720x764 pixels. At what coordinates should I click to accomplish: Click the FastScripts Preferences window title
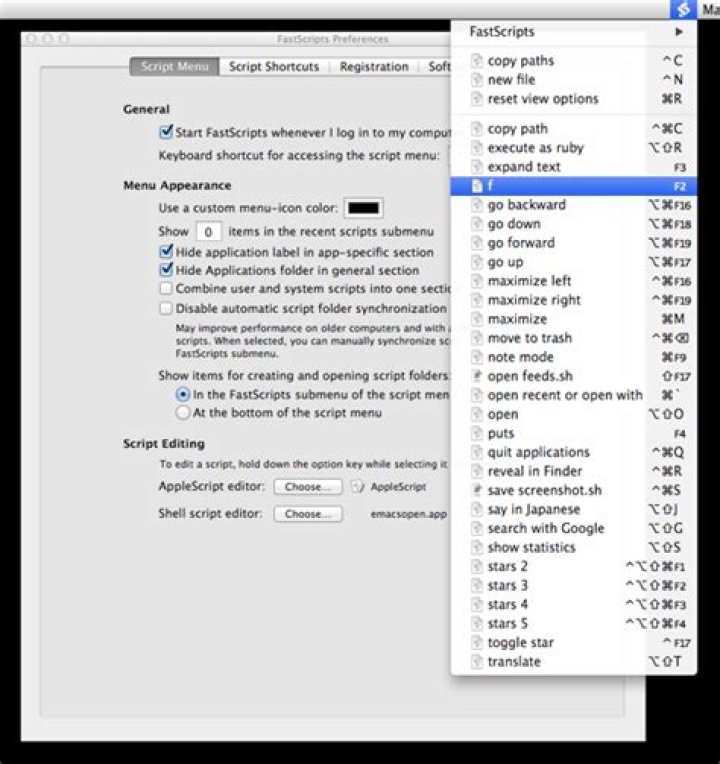333,39
